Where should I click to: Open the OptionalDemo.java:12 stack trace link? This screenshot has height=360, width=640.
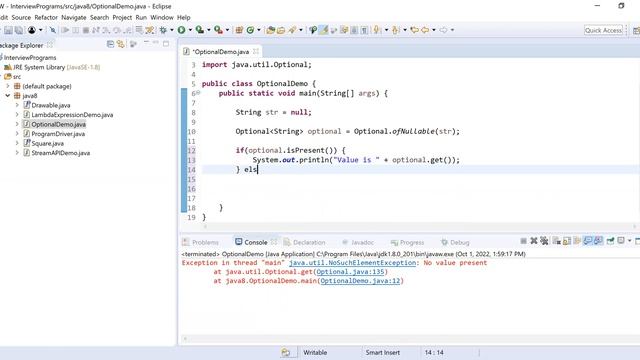360,281
